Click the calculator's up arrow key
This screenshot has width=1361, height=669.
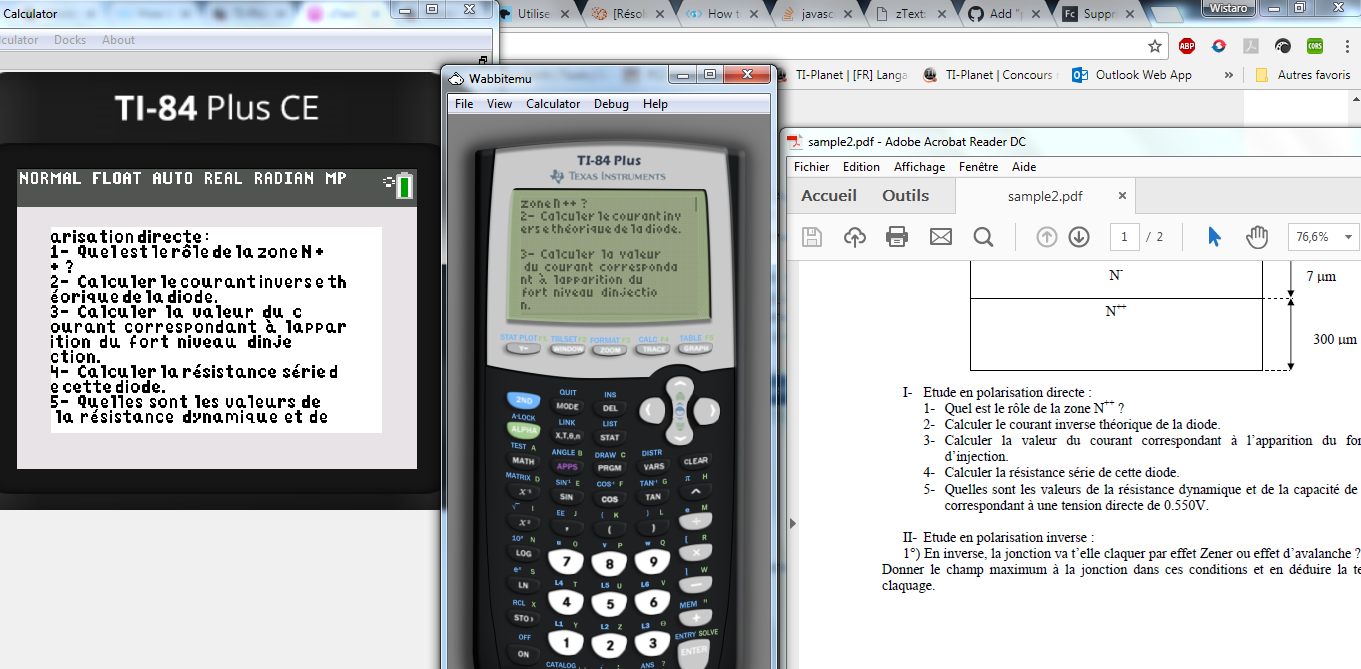pos(680,387)
